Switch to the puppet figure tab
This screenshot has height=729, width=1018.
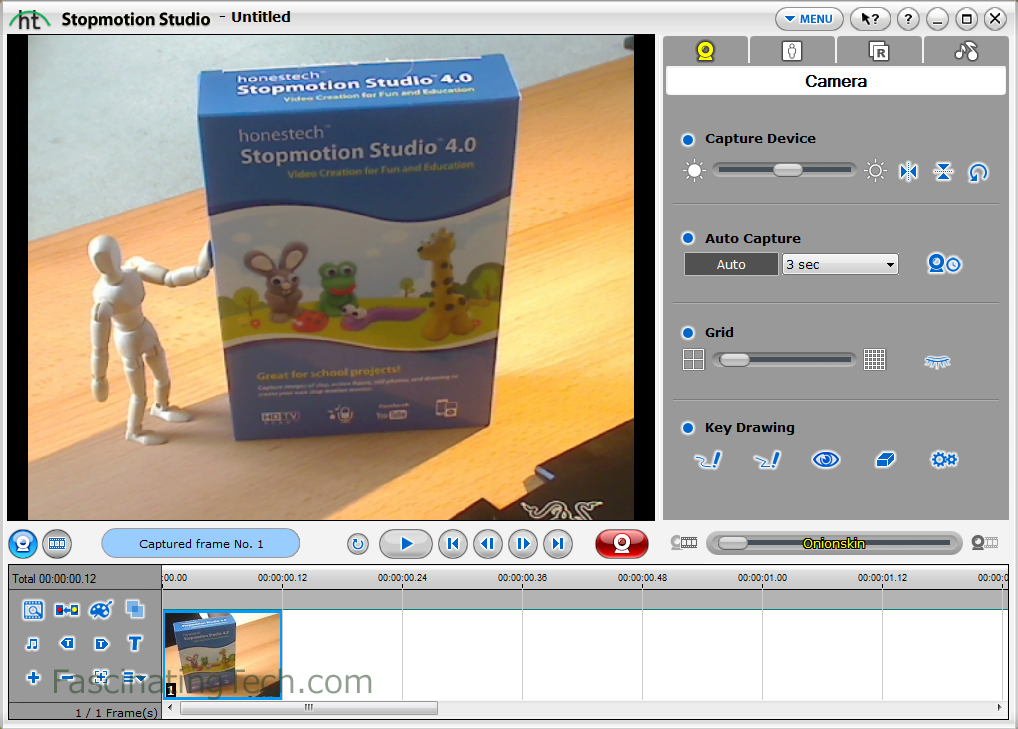792,51
